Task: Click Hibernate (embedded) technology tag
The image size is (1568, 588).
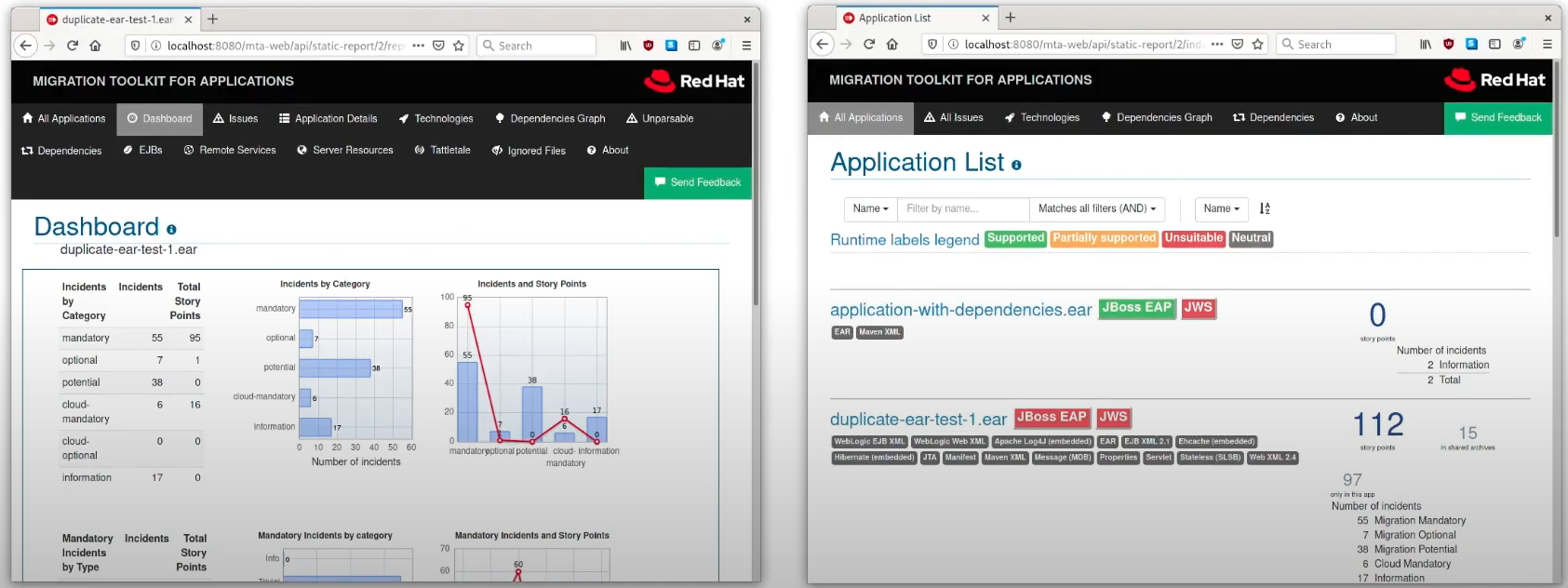Action: pos(875,458)
